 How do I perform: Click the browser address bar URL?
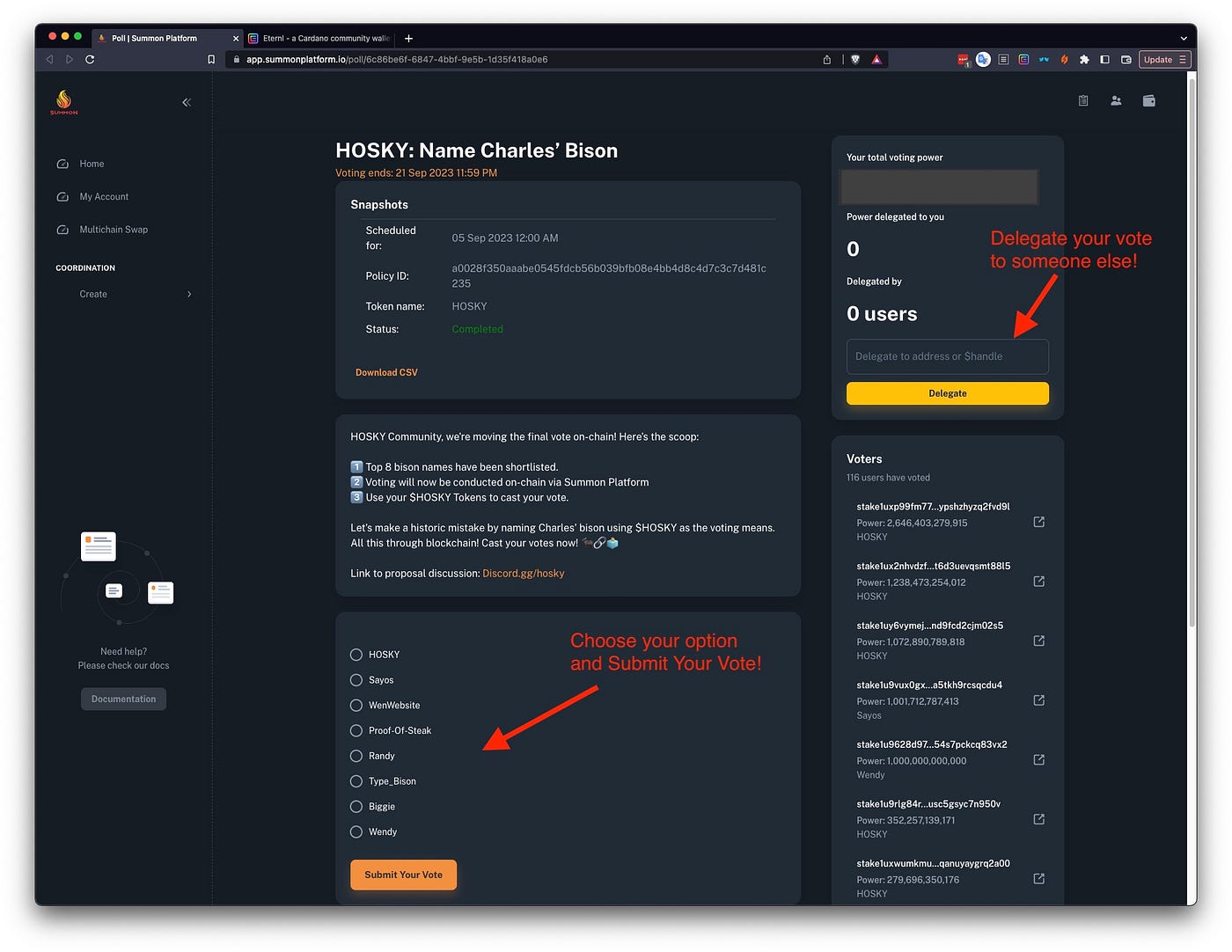click(397, 60)
